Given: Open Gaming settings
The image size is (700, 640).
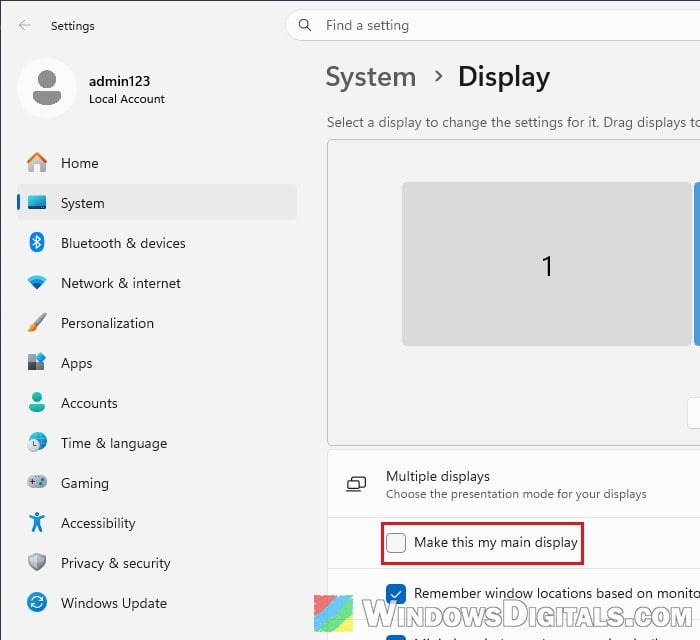Looking at the screenshot, I should [157, 483].
